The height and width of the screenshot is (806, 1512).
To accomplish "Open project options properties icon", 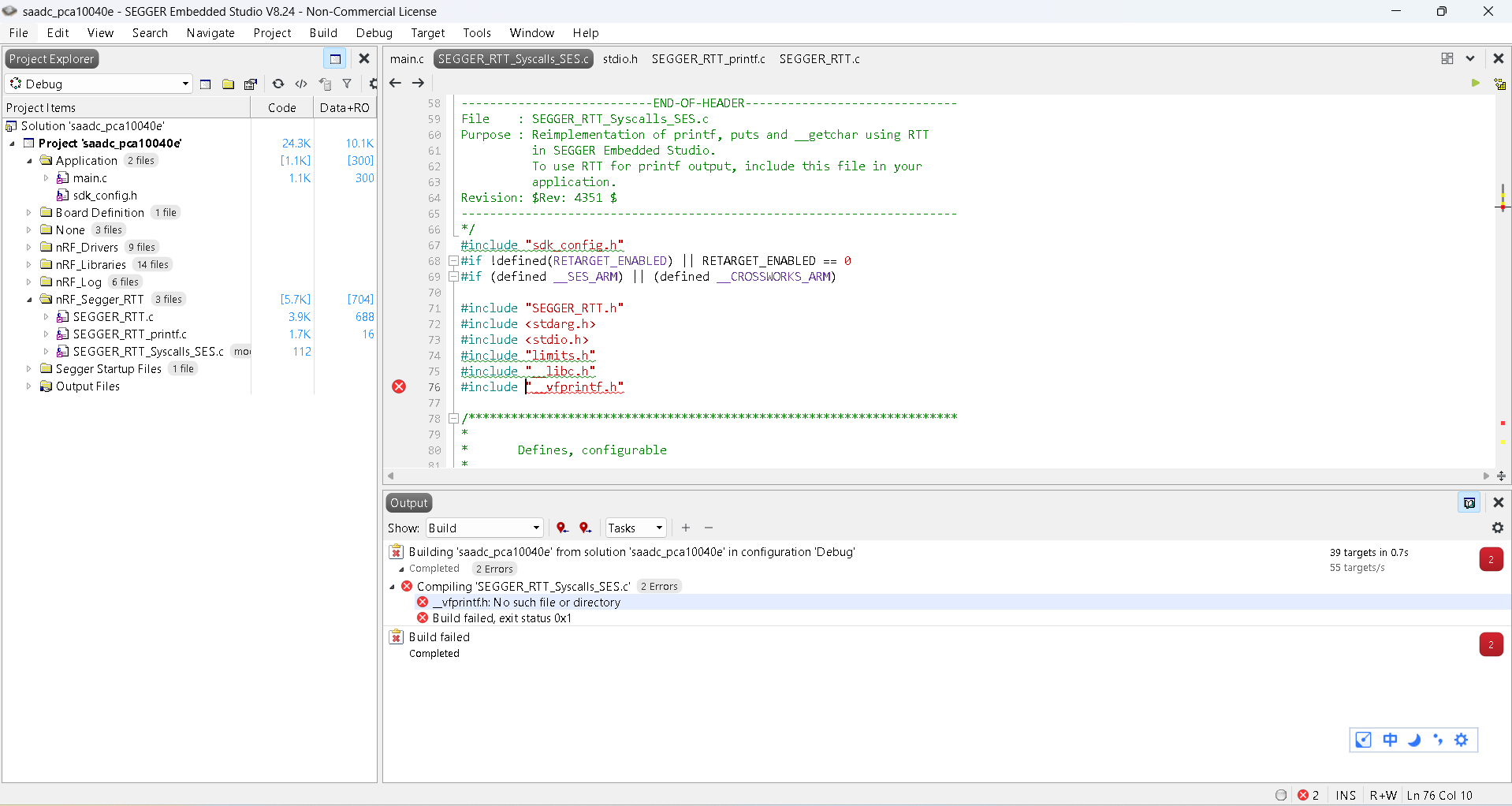I will coord(251,84).
